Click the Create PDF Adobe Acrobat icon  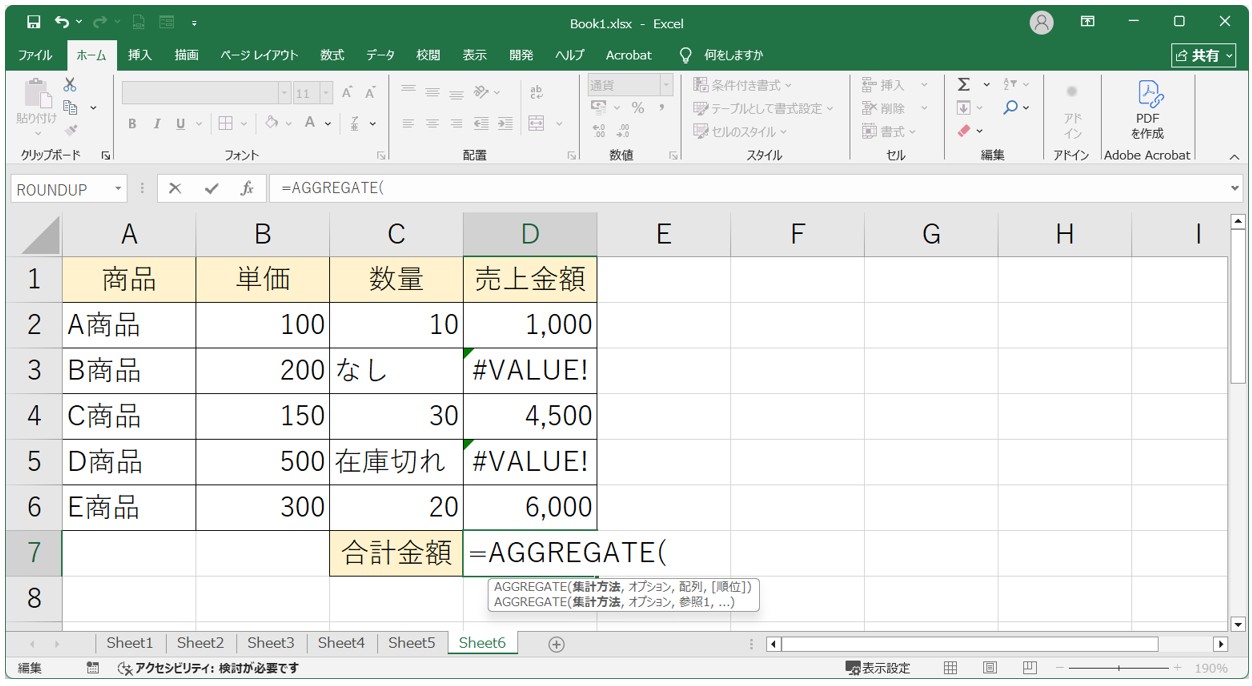(x=1147, y=110)
